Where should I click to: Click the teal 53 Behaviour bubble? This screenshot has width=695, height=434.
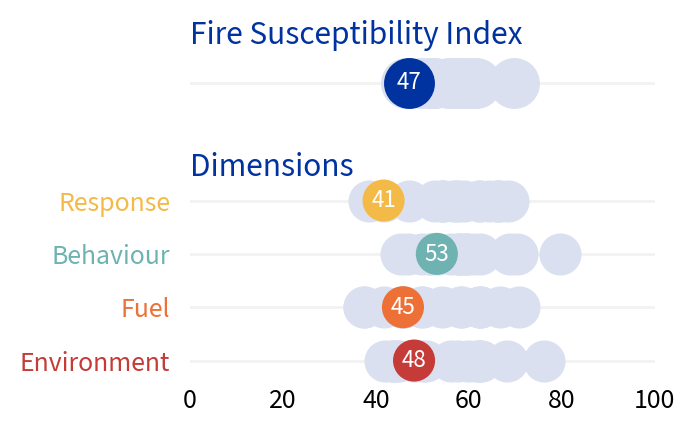point(436,254)
